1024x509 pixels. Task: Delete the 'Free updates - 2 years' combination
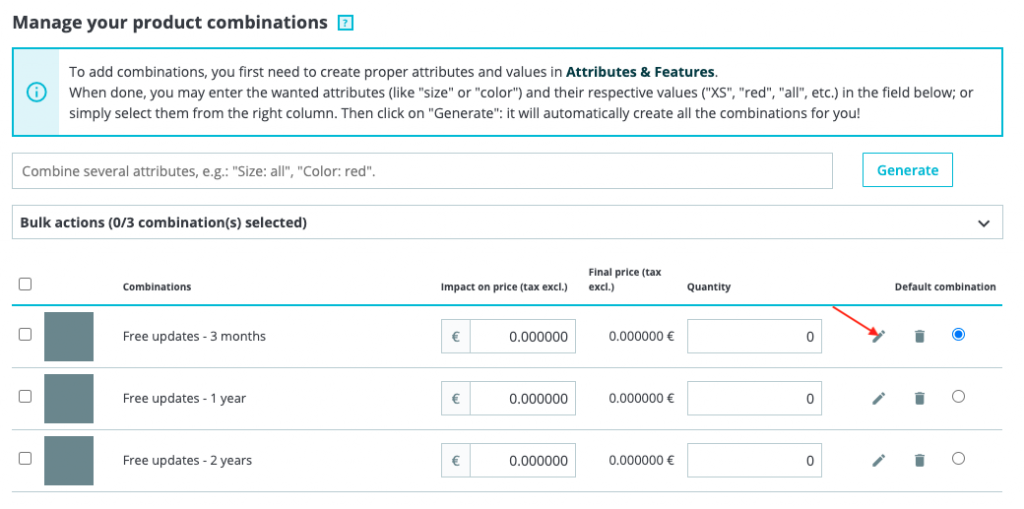click(919, 460)
